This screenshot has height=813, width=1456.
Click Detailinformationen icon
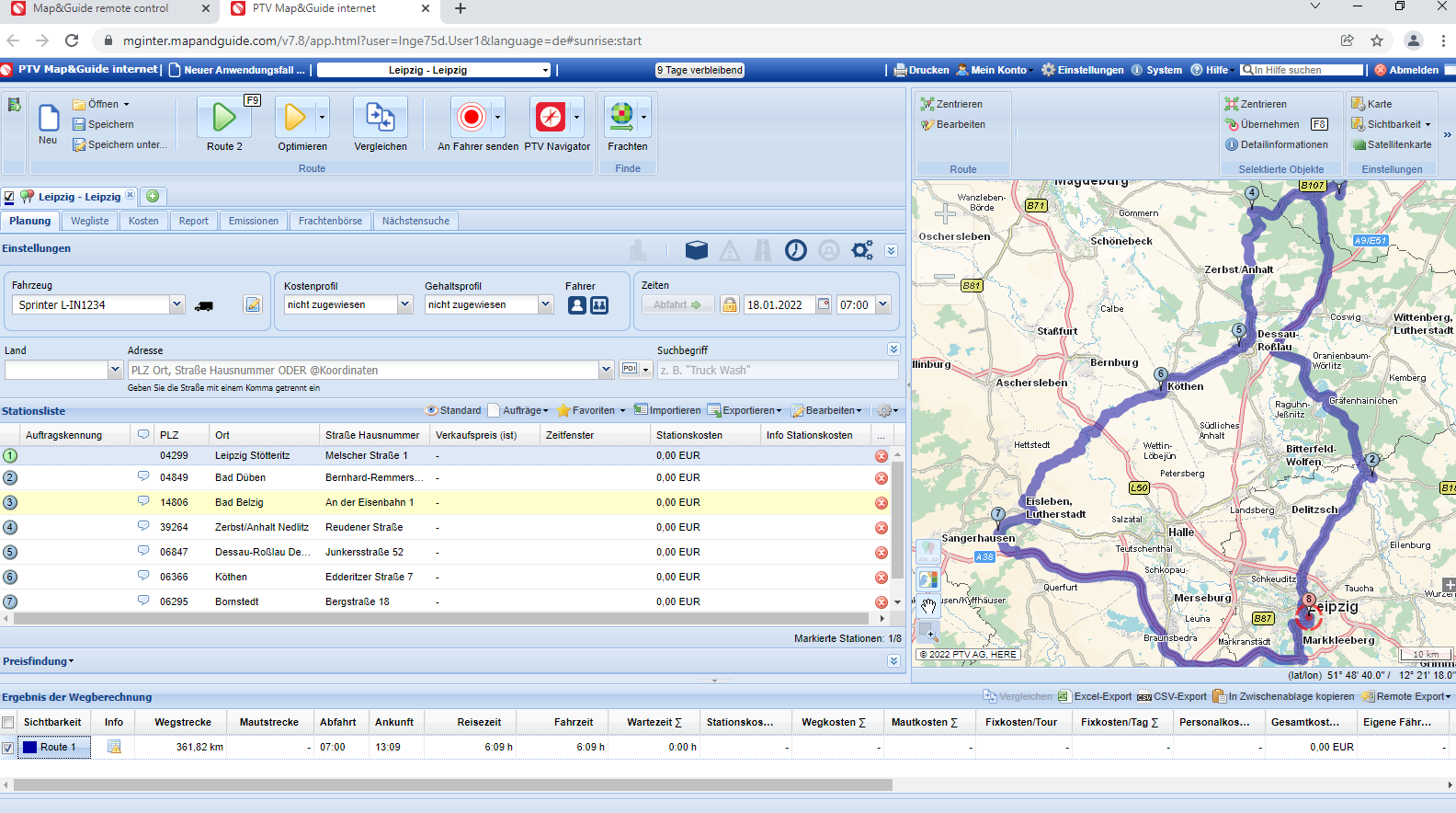tap(1232, 144)
